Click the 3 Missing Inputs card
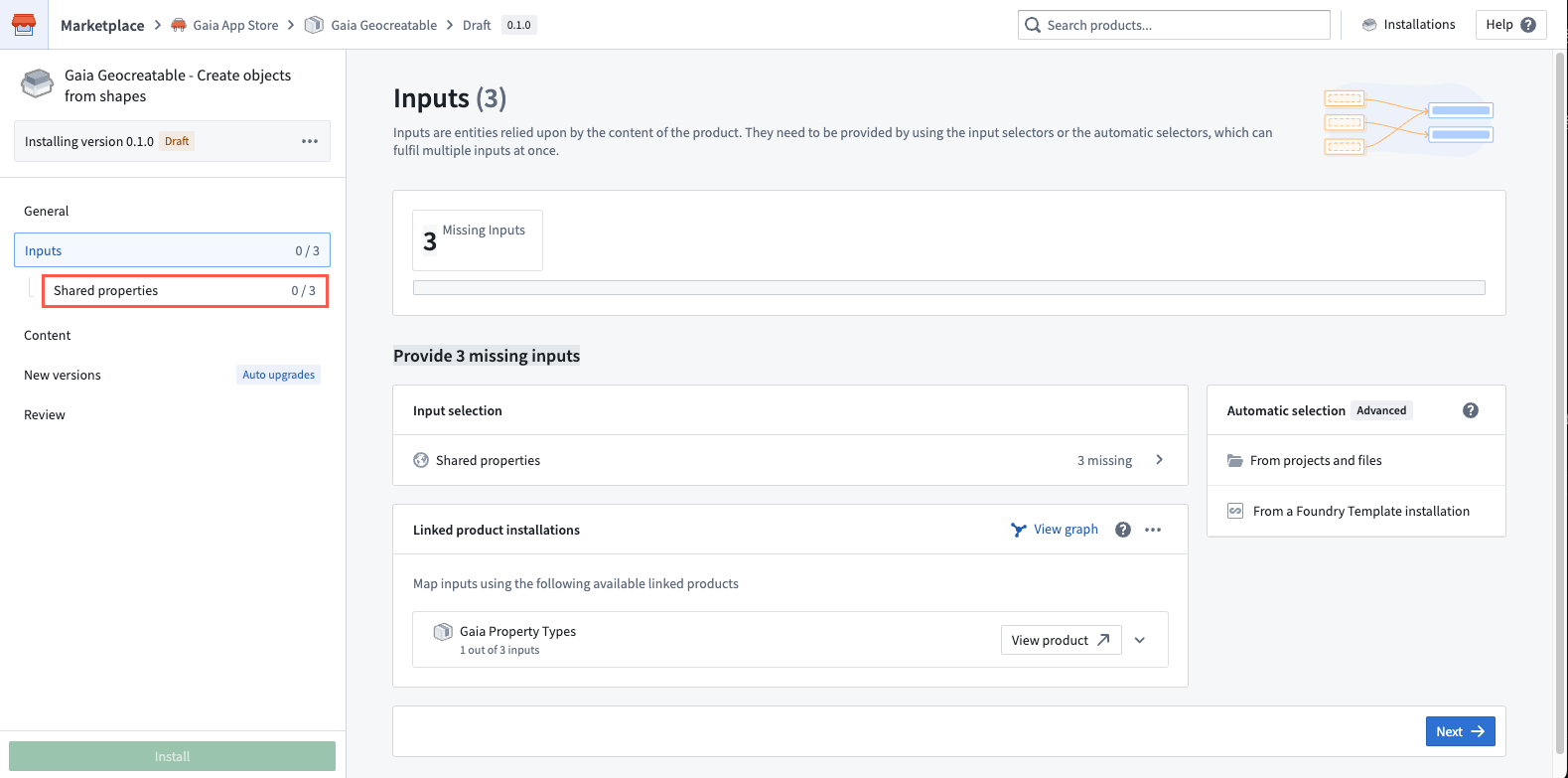Screen dimensions: 1568x778 coord(478,239)
